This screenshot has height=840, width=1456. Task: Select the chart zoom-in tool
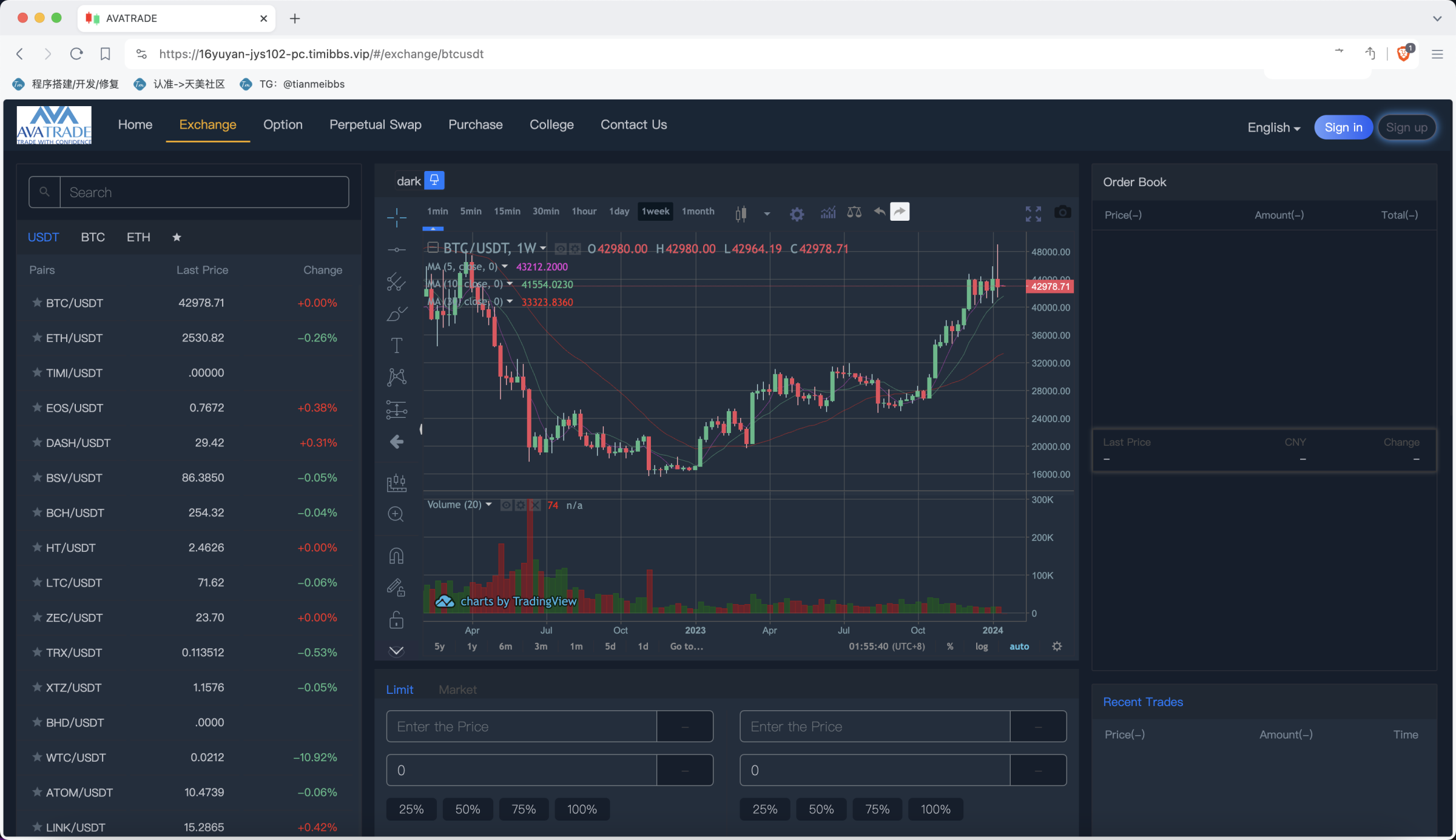click(396, 514)
